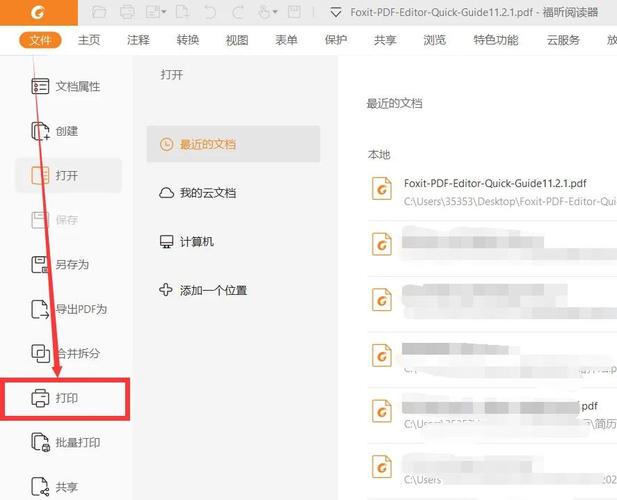Open Foxit-PDF-Editor-Quick-Guide11.2.1.pdf recent file
The image size is (617, 500).
coord(492,193)
